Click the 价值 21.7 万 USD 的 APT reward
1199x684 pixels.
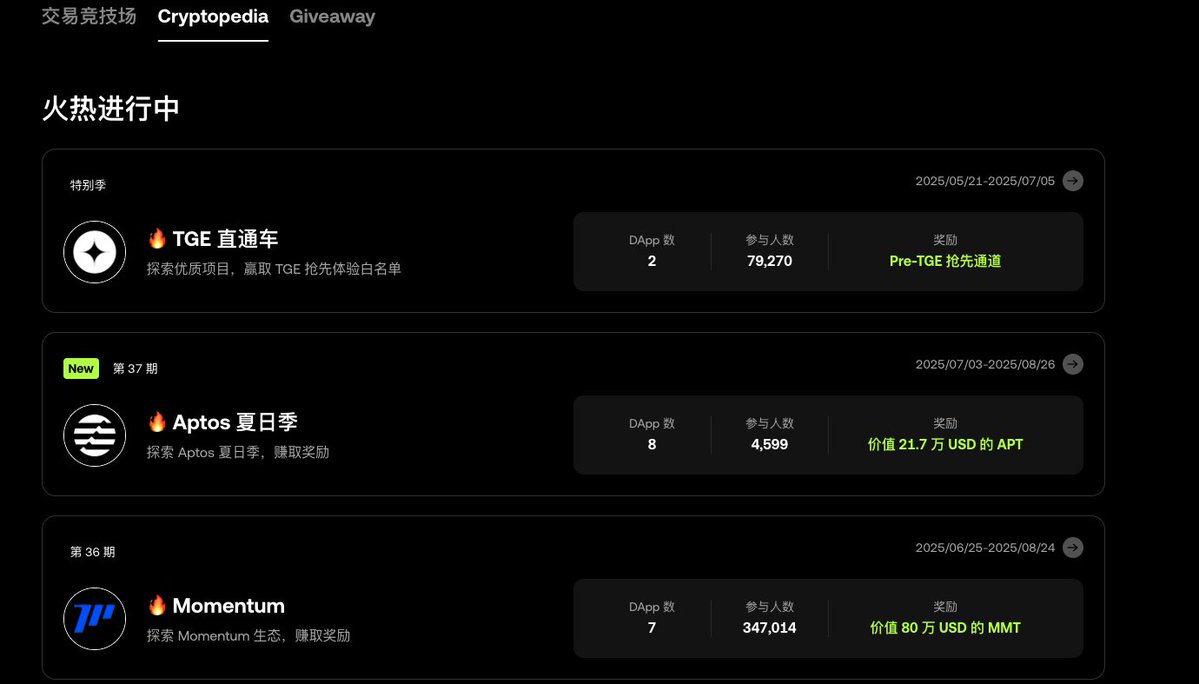click(945, 445)
